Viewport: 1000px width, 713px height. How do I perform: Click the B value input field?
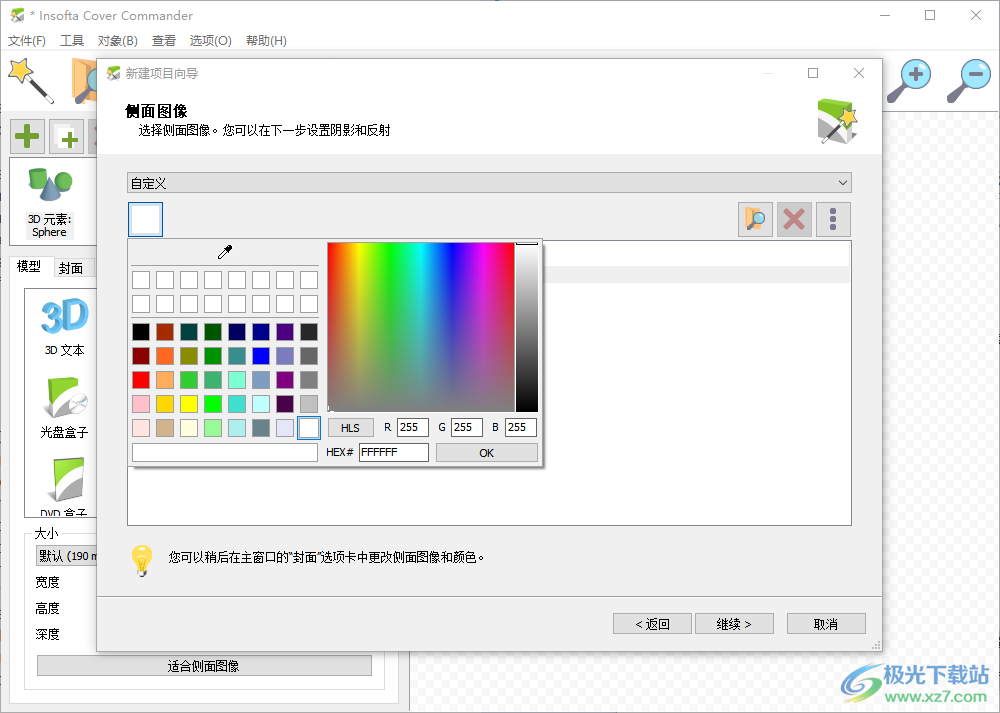click(x=521, y=427)
